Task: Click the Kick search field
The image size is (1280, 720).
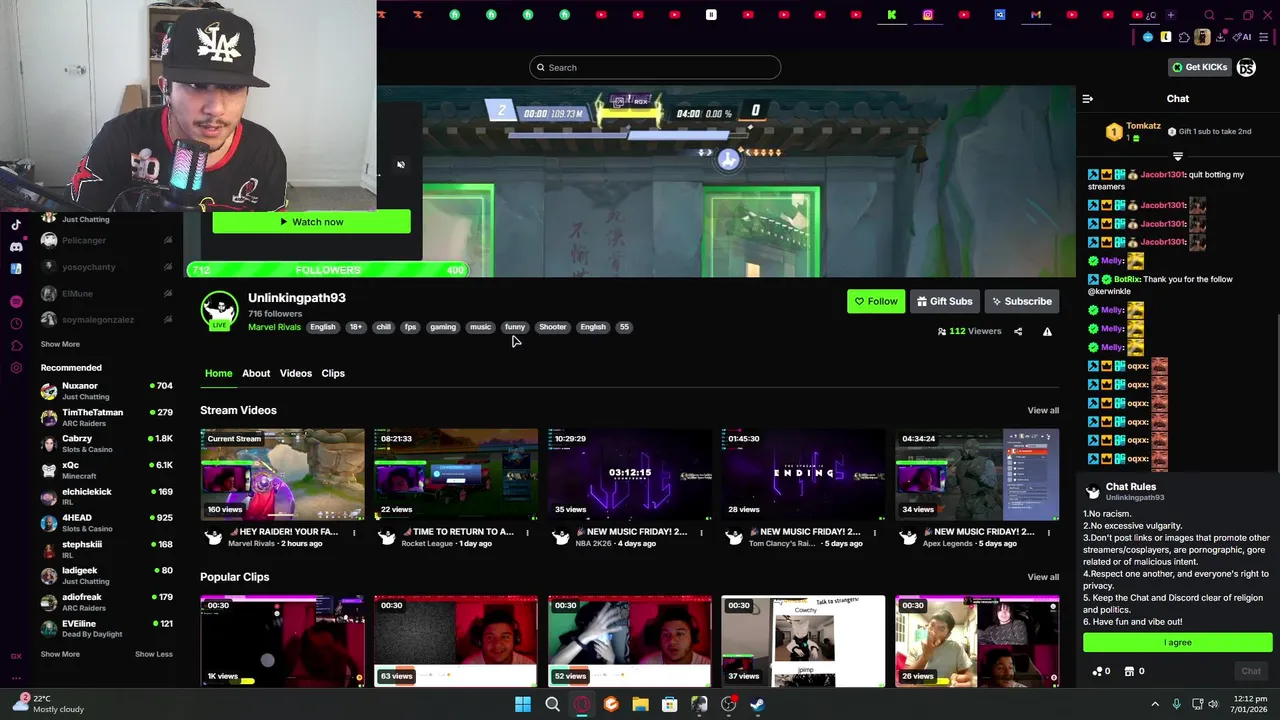Action: click(655, 67)
